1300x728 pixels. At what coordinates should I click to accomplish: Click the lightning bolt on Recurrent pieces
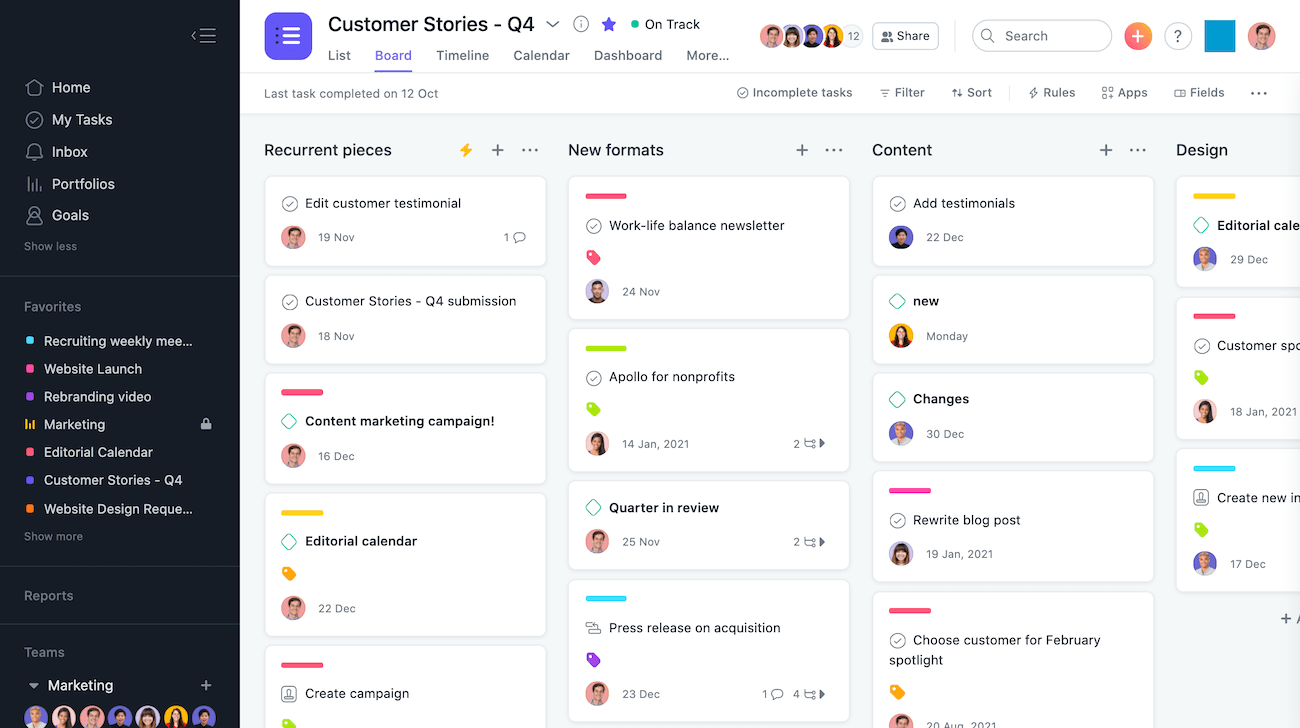tap(466, 150)
